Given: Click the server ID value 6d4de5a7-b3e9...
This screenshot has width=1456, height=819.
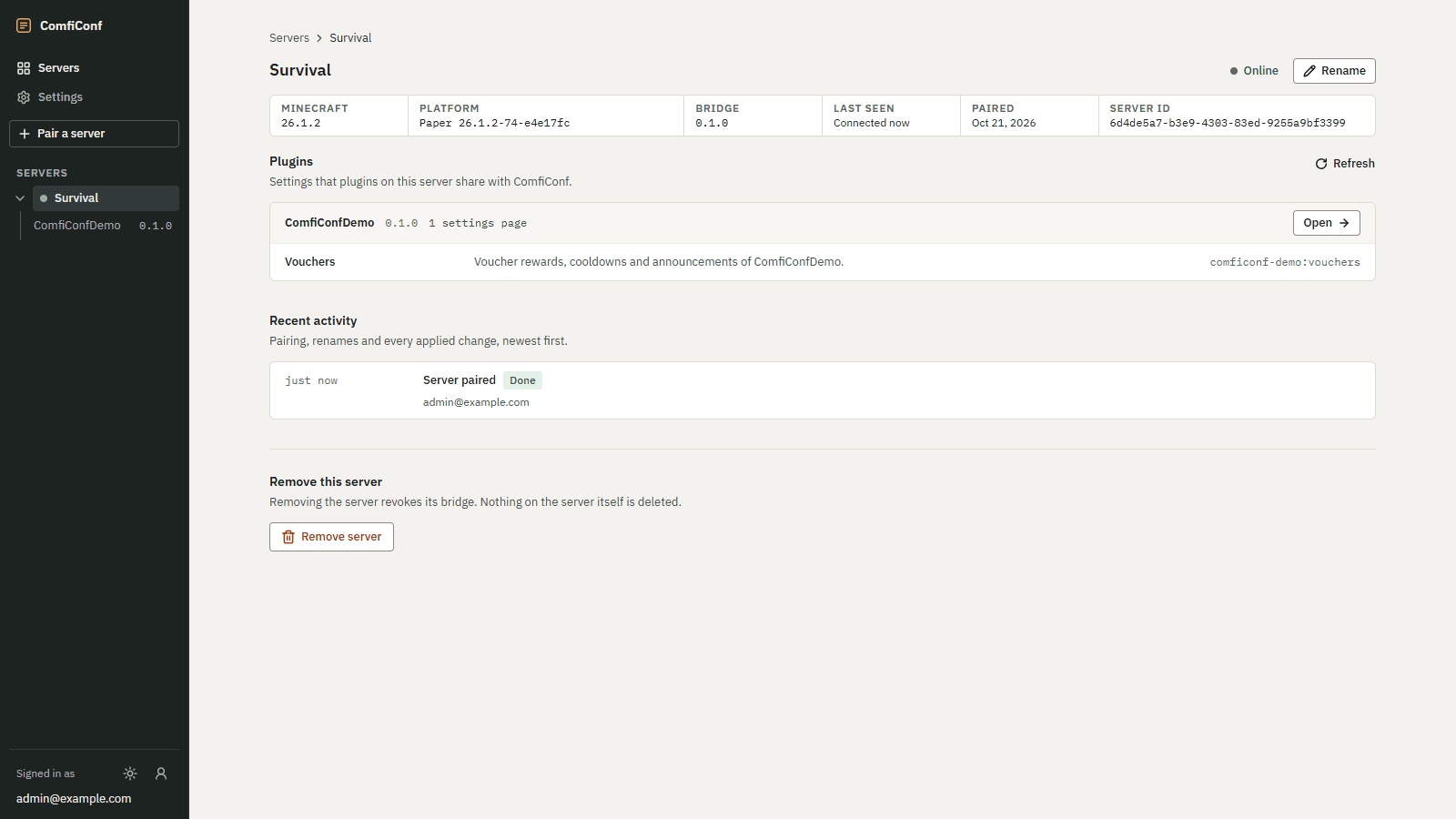Looking at the screenshot, I should coord(1228,123).
